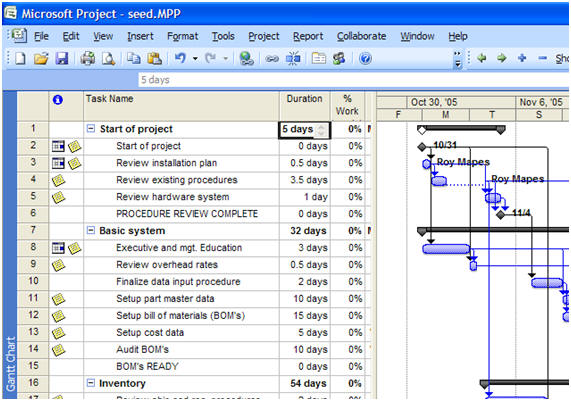Outdent task with green left arrow
Viewport: 571px width, 401px height.
click(481, 58)
